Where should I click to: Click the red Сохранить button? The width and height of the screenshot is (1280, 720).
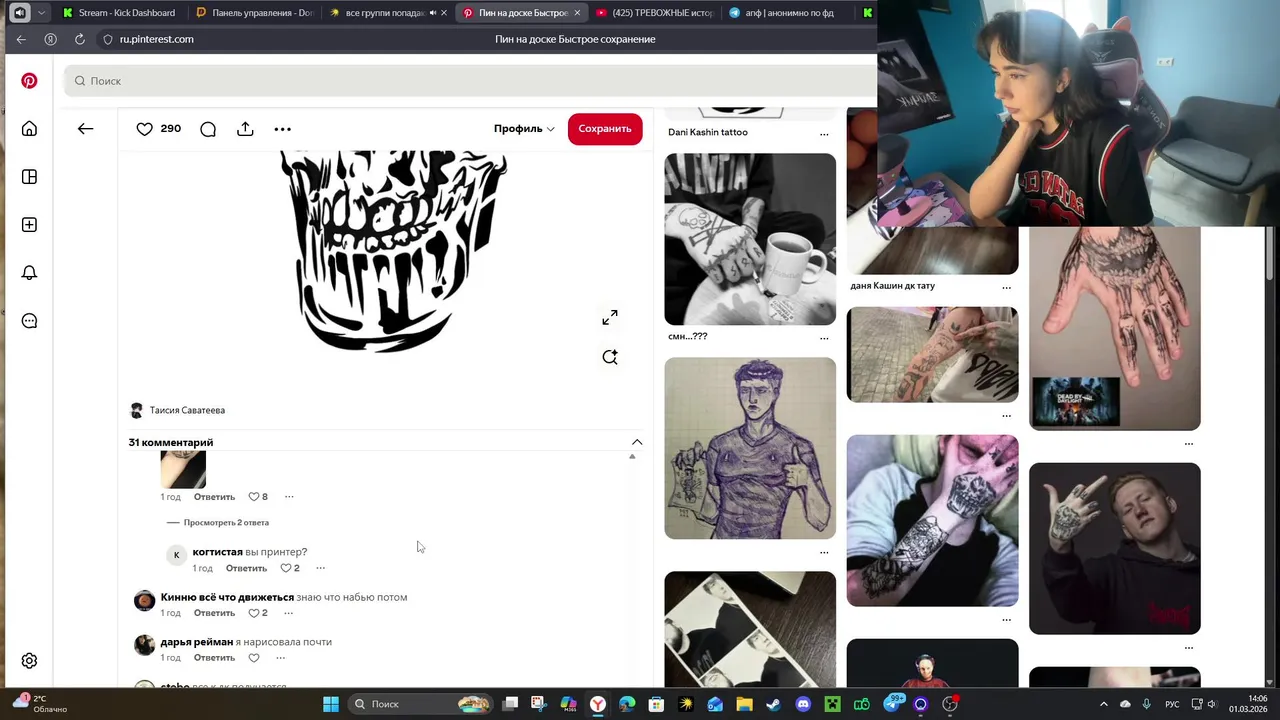(605, 129)
